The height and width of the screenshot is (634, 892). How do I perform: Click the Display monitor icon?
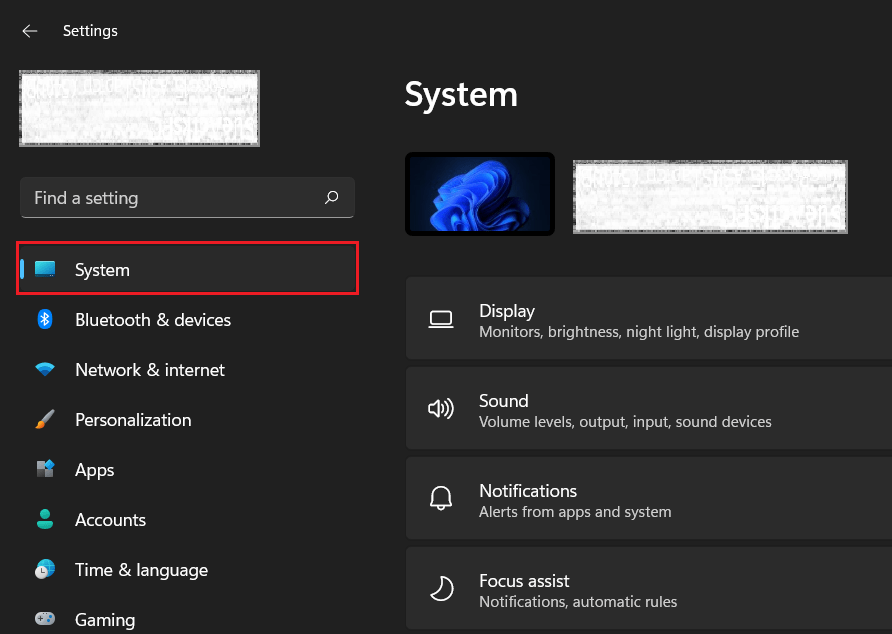coord(441,319)
